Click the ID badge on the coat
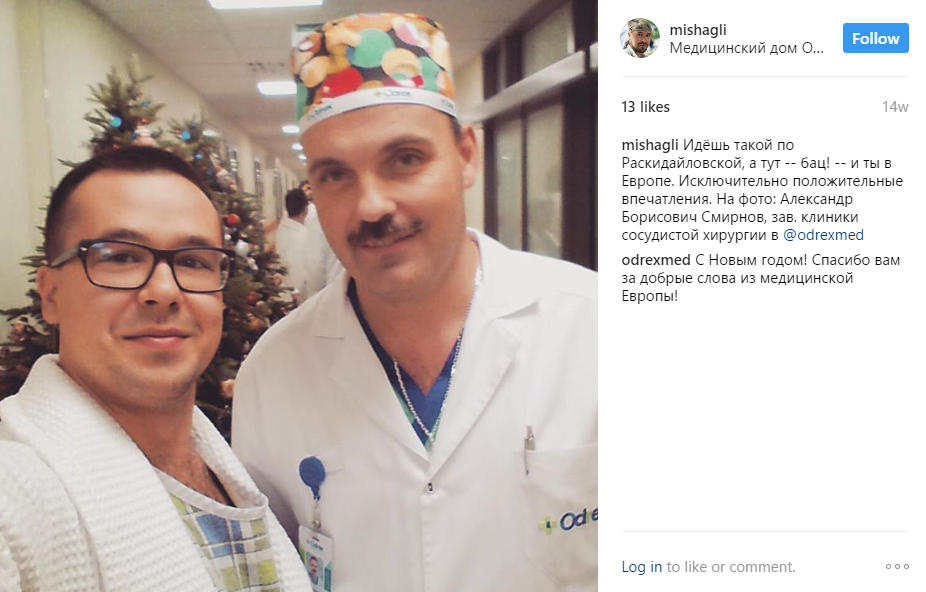The width and height of the screenshot is (926, 592). coord(317,558)
